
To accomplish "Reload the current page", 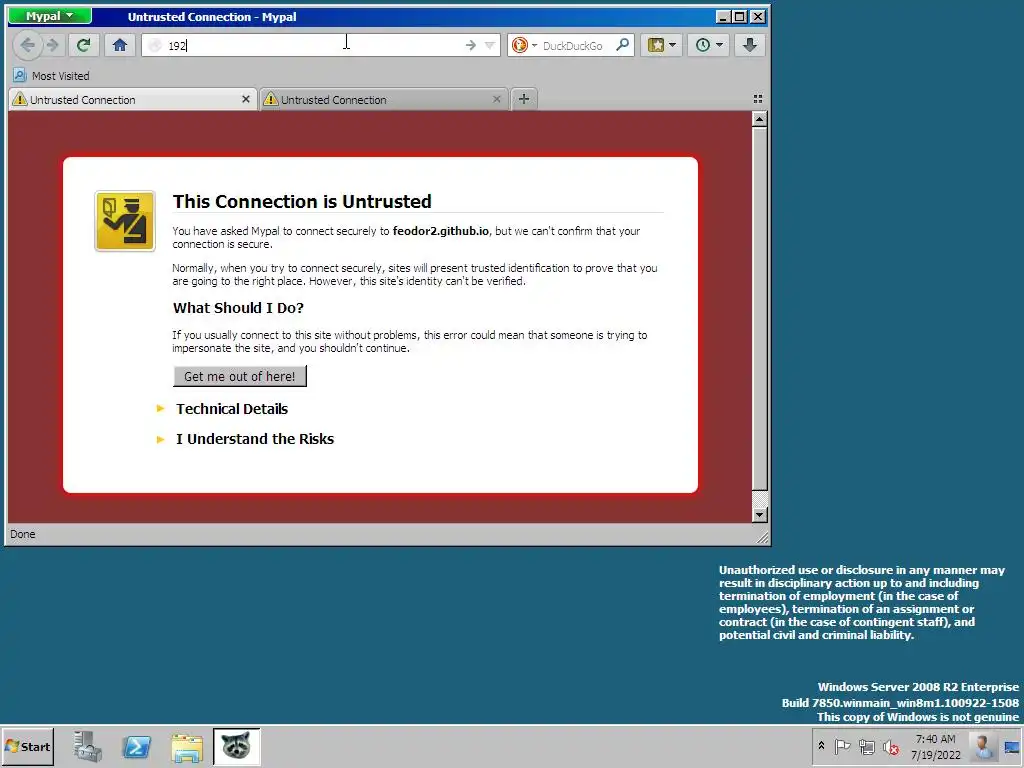I will click(x=83, y=45).
